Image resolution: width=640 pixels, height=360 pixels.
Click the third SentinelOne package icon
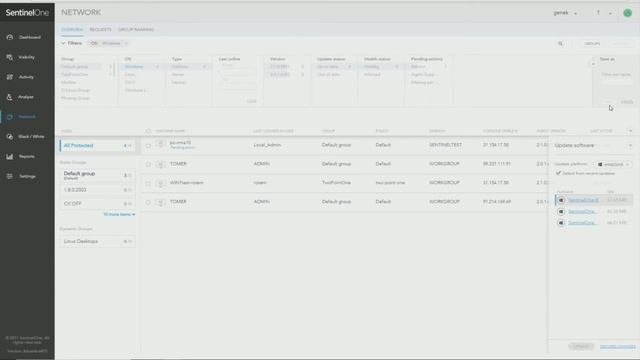tap(561, 223)
